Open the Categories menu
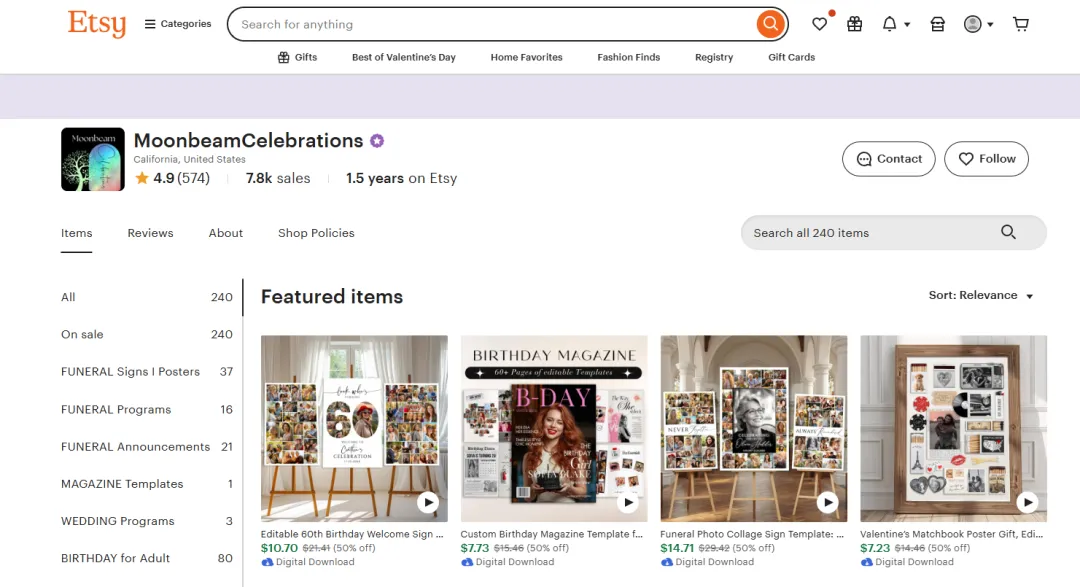Image resolution: width=1080 pixels, height=587 pixels. tap(178, 24)
